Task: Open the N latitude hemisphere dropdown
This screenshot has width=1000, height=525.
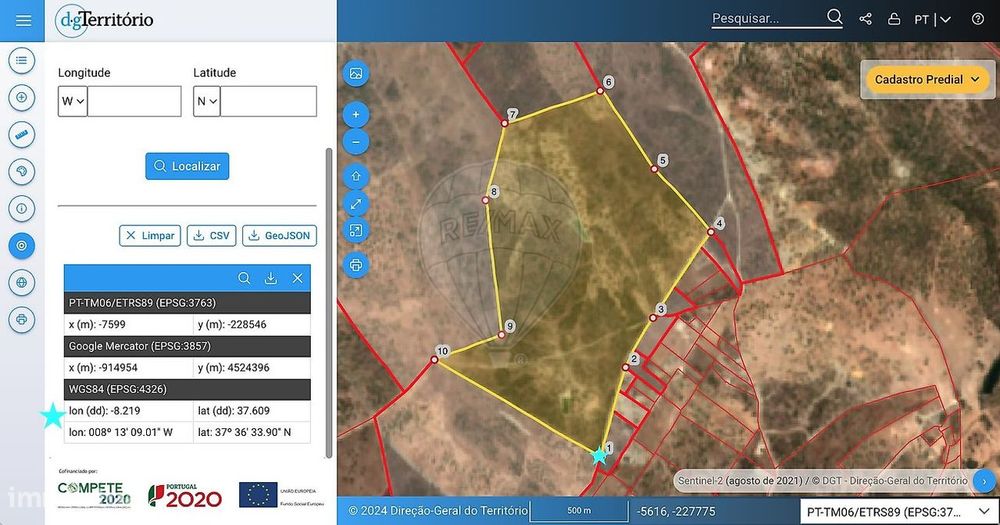Action: (207, 101)
